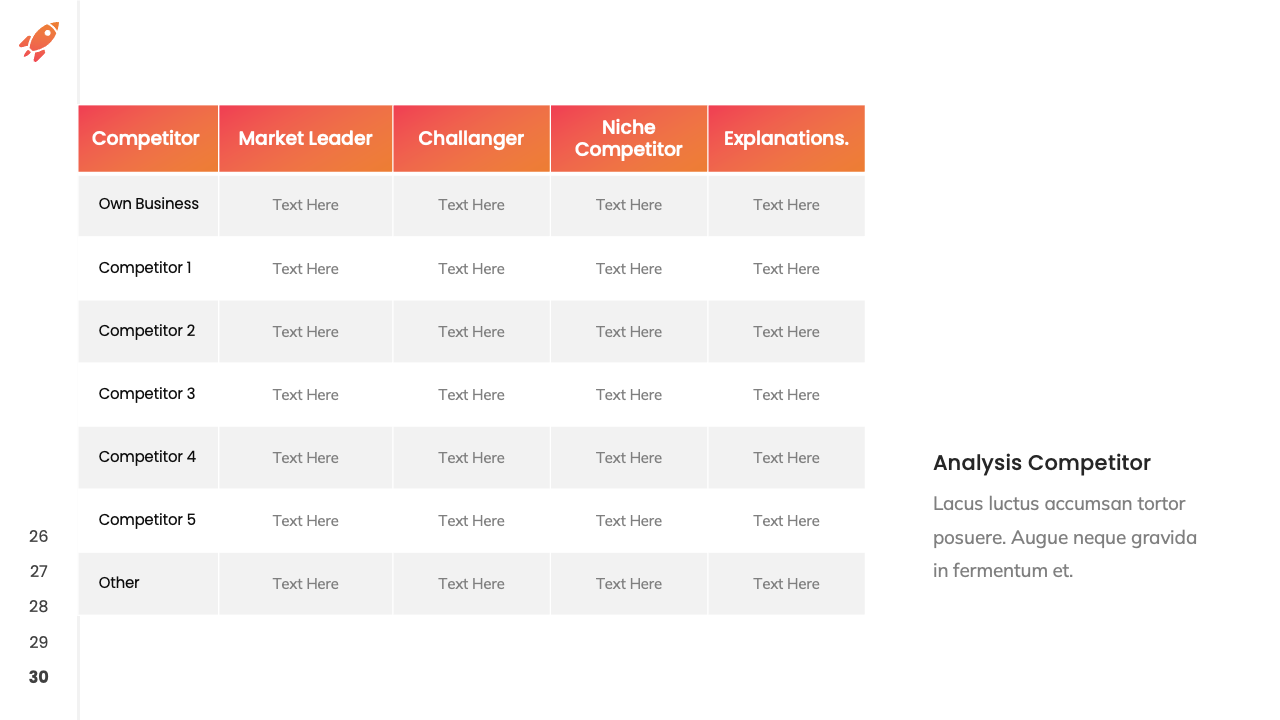Go to slide number 26
Image resolution: width=1280 pixels, height=720 pixels.
38,536
